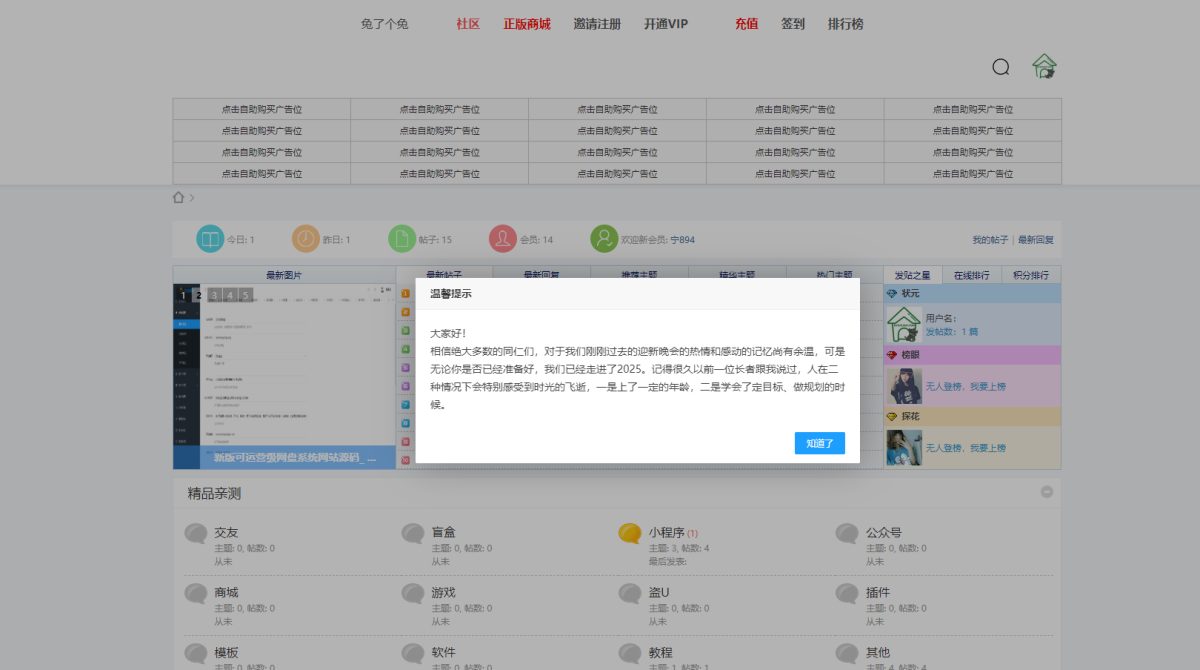Click the 兔了个兔 site title

coord(385,24)
